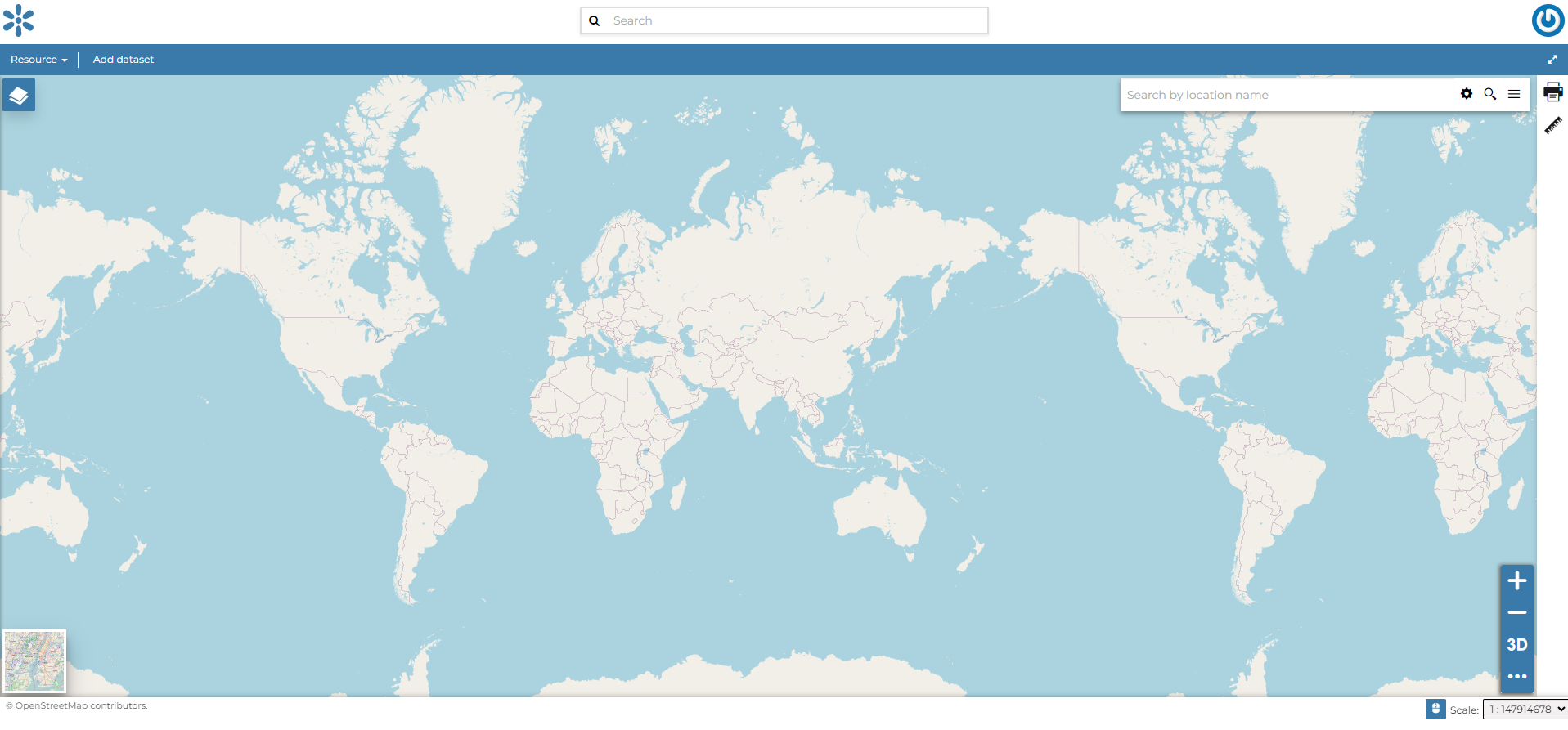The width and height of the screenshot is (1568, 730).
Task: Open the Resource dropdown menu
Action: (38, 60)
